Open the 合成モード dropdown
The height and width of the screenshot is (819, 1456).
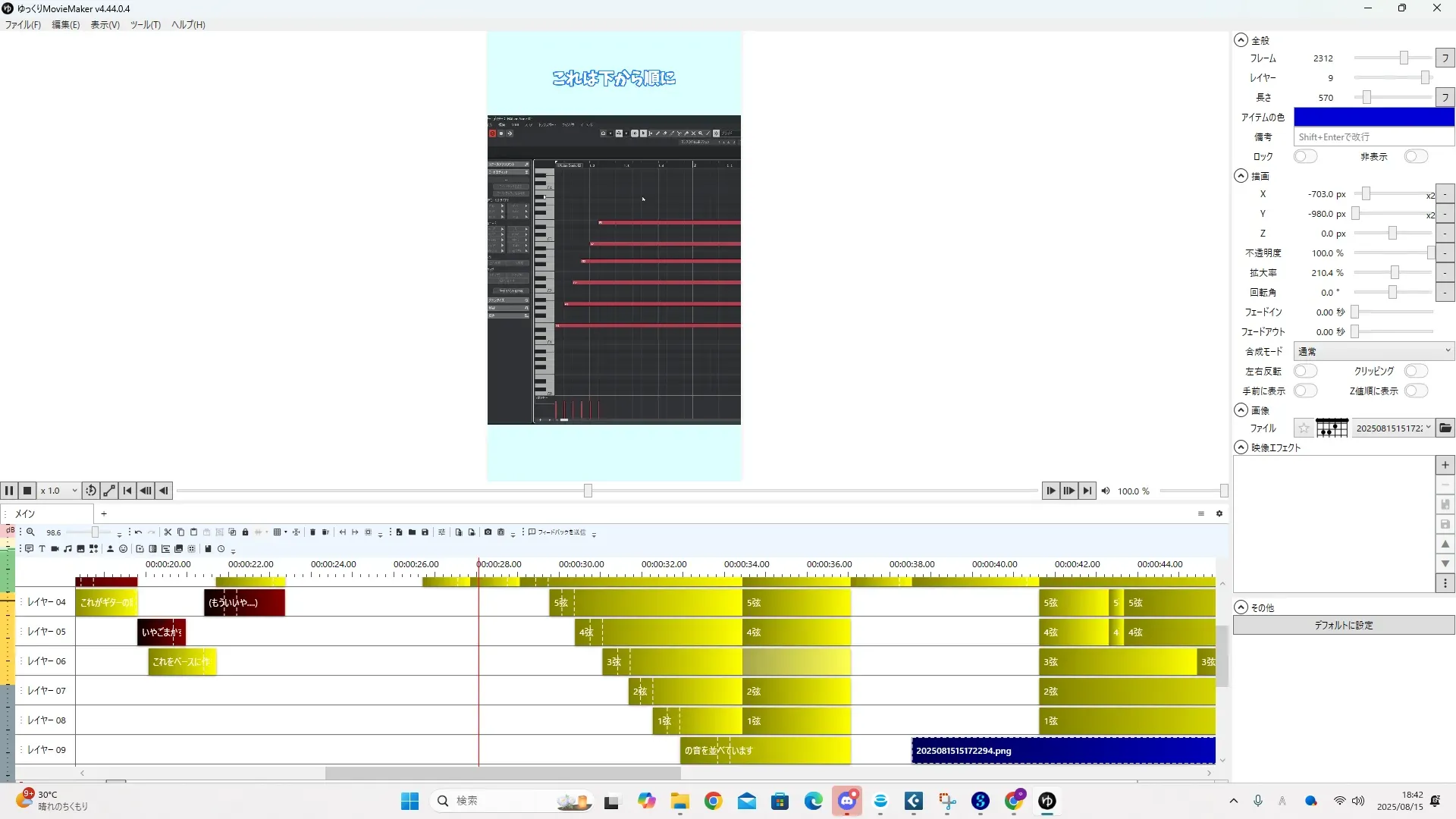coord(1373,352)
